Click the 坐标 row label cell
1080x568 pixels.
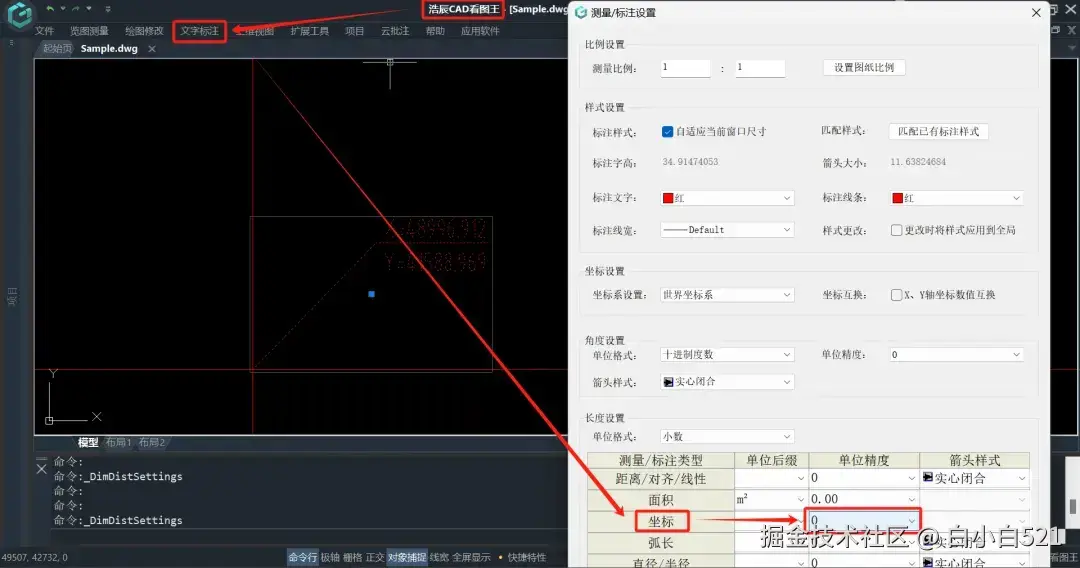(x=661, y=522)
